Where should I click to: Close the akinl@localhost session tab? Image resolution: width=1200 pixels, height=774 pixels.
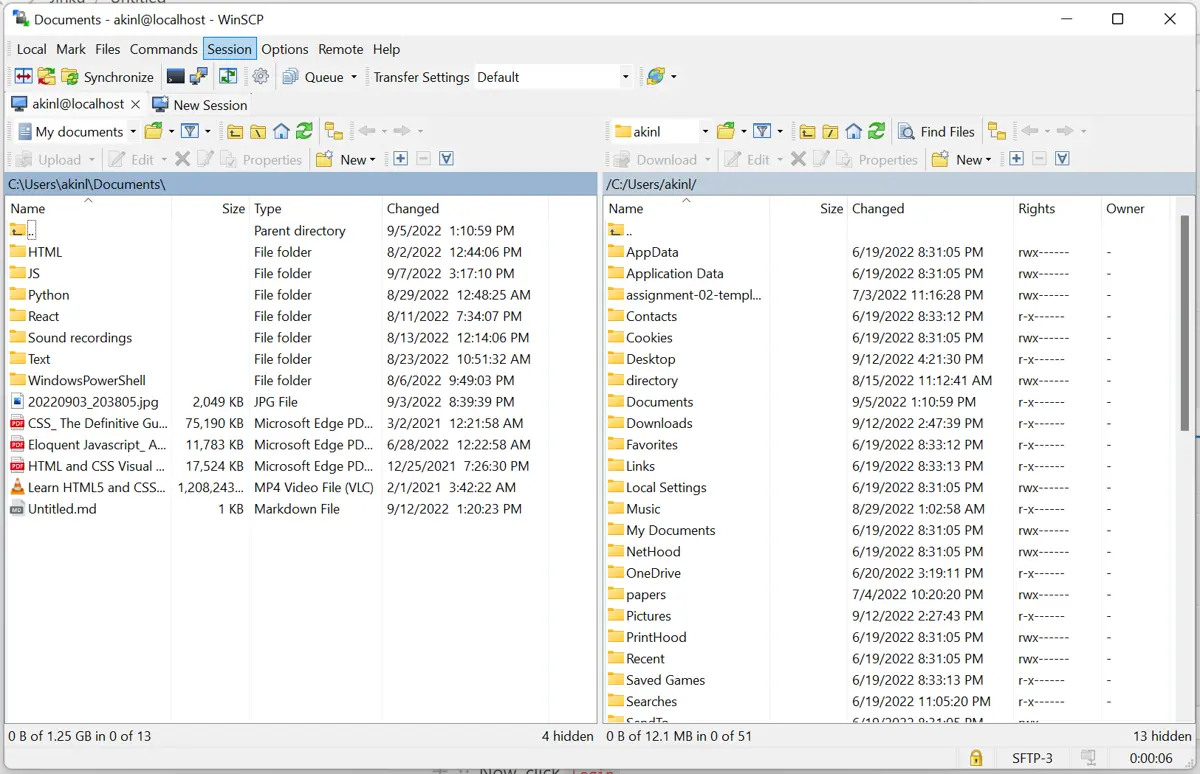[136, 104]
